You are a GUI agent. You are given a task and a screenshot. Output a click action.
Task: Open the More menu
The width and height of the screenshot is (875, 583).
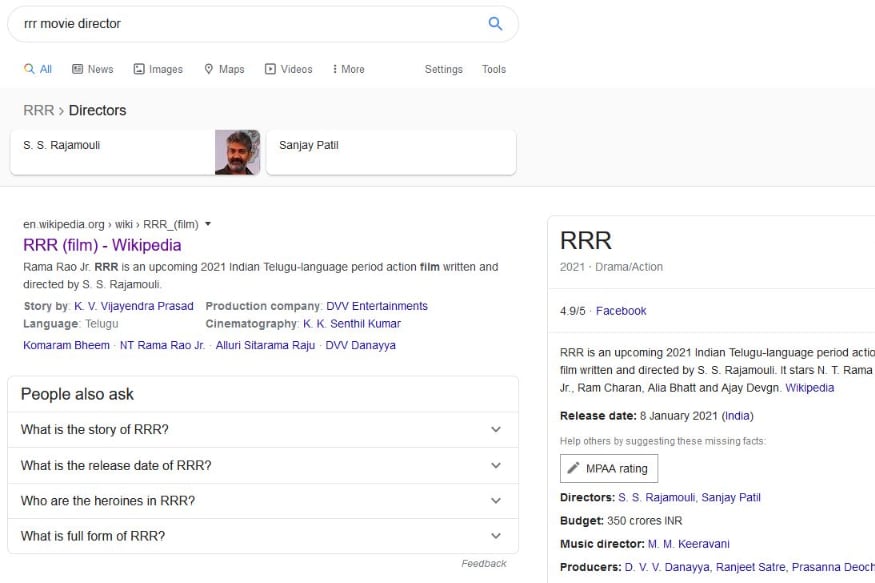tap(348, 69)
